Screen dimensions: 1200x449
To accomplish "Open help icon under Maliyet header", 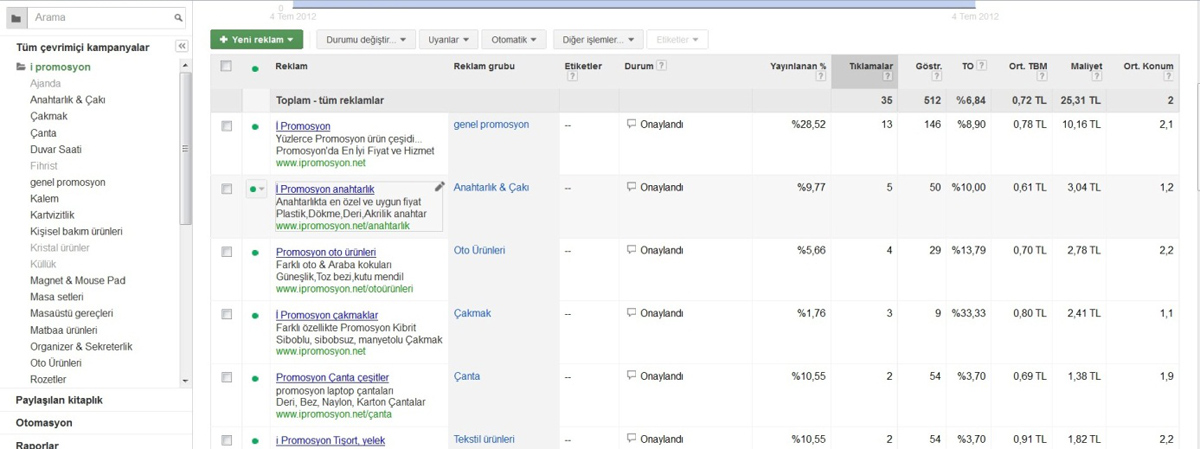I will point(1097,76).
